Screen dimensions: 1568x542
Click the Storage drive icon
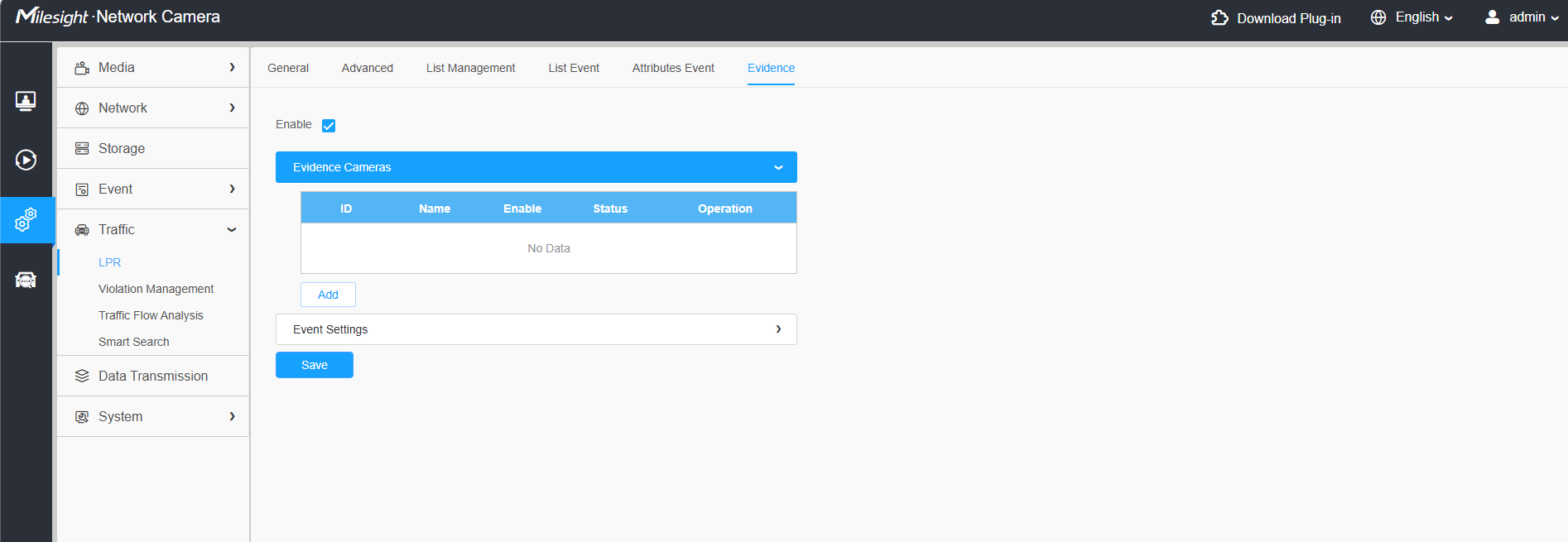tap(82, 149)
